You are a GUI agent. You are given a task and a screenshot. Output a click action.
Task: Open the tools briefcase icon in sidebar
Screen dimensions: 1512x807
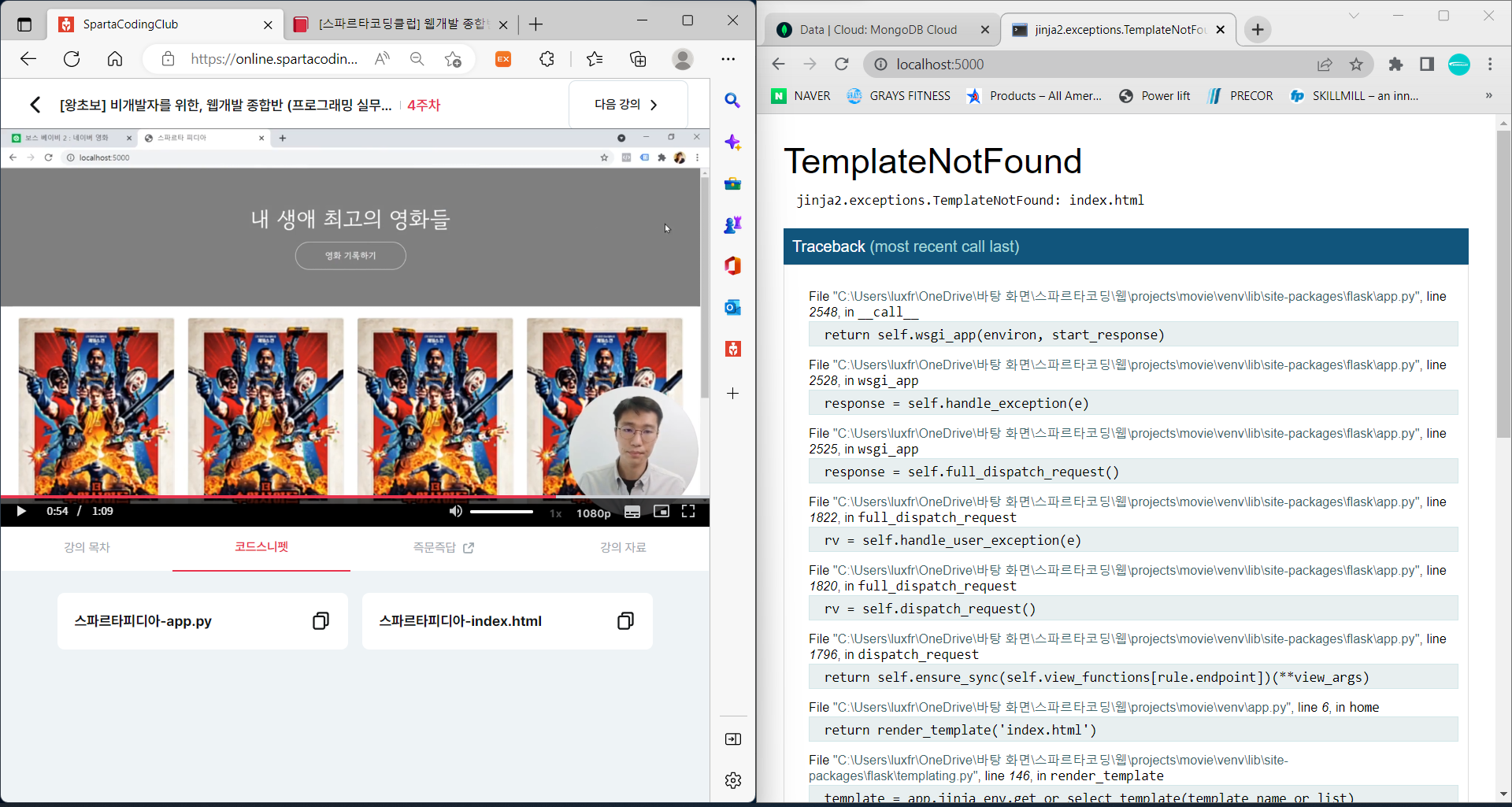point(733,183)
